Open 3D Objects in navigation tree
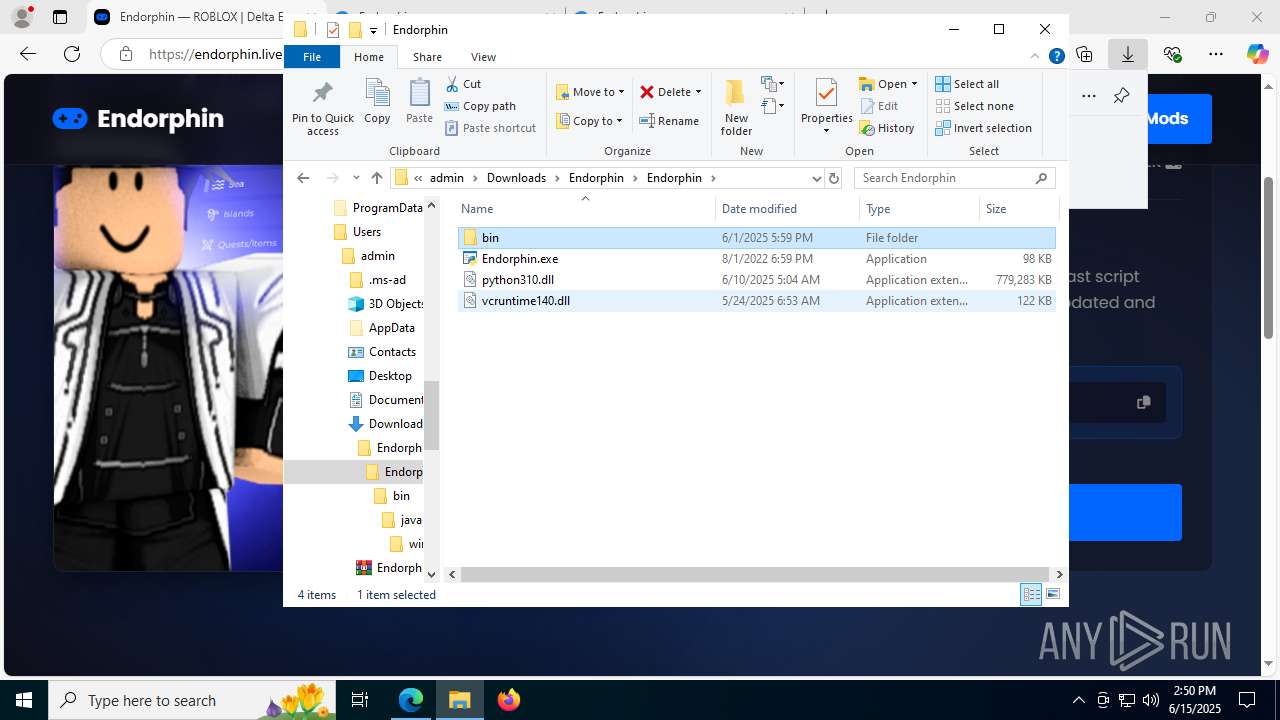This screenshot has width=1280, height=720. (x=387, y=304)
